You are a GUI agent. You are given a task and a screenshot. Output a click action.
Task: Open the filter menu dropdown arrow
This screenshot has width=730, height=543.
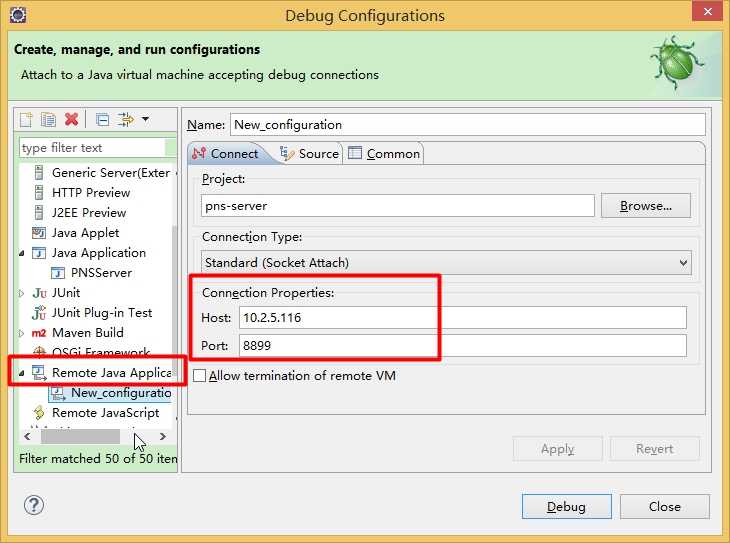click(145, 119)
